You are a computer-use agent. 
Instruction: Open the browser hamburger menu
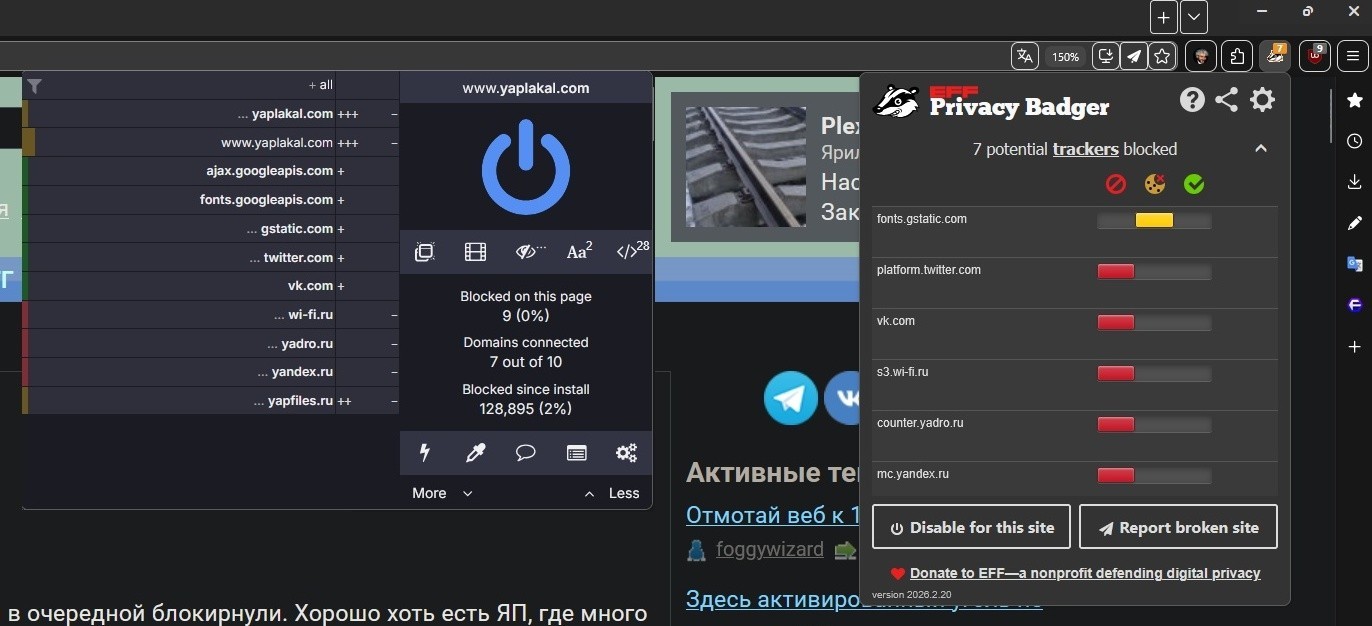click(1352, 56)
